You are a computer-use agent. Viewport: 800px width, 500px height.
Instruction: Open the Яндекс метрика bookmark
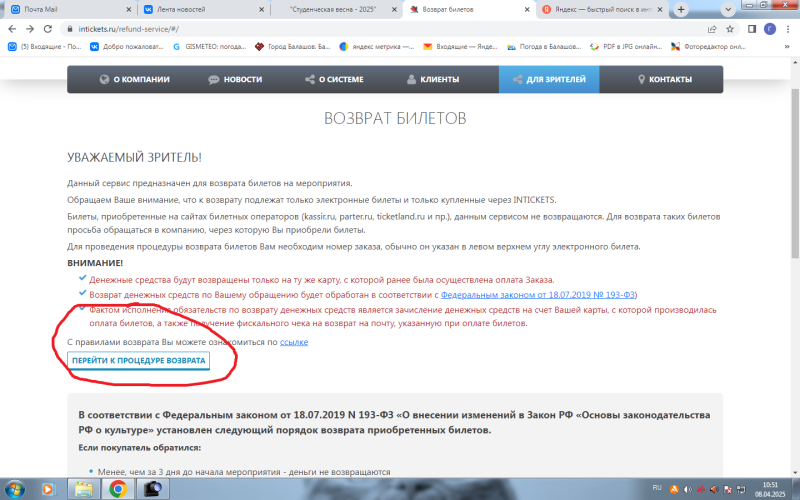click(x=377, y=46)
